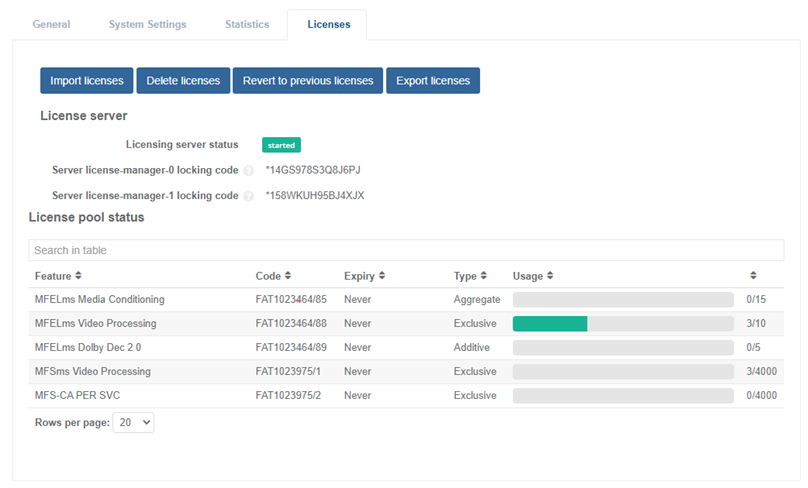Sort table by Expiry column icon
The image size is (808, 488).
381,276
